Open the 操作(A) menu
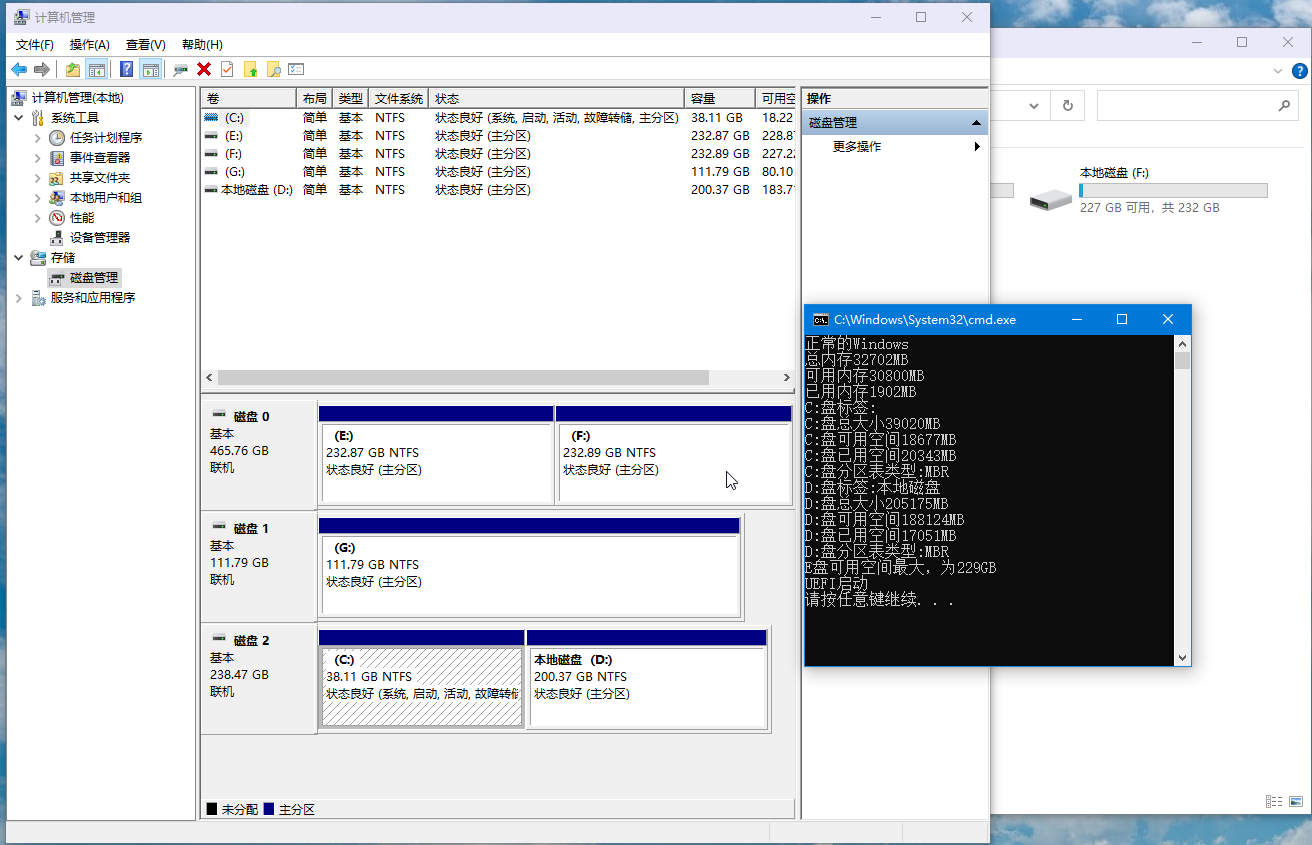The height and width of the screenshot is (845, 1312). (90, 45)
